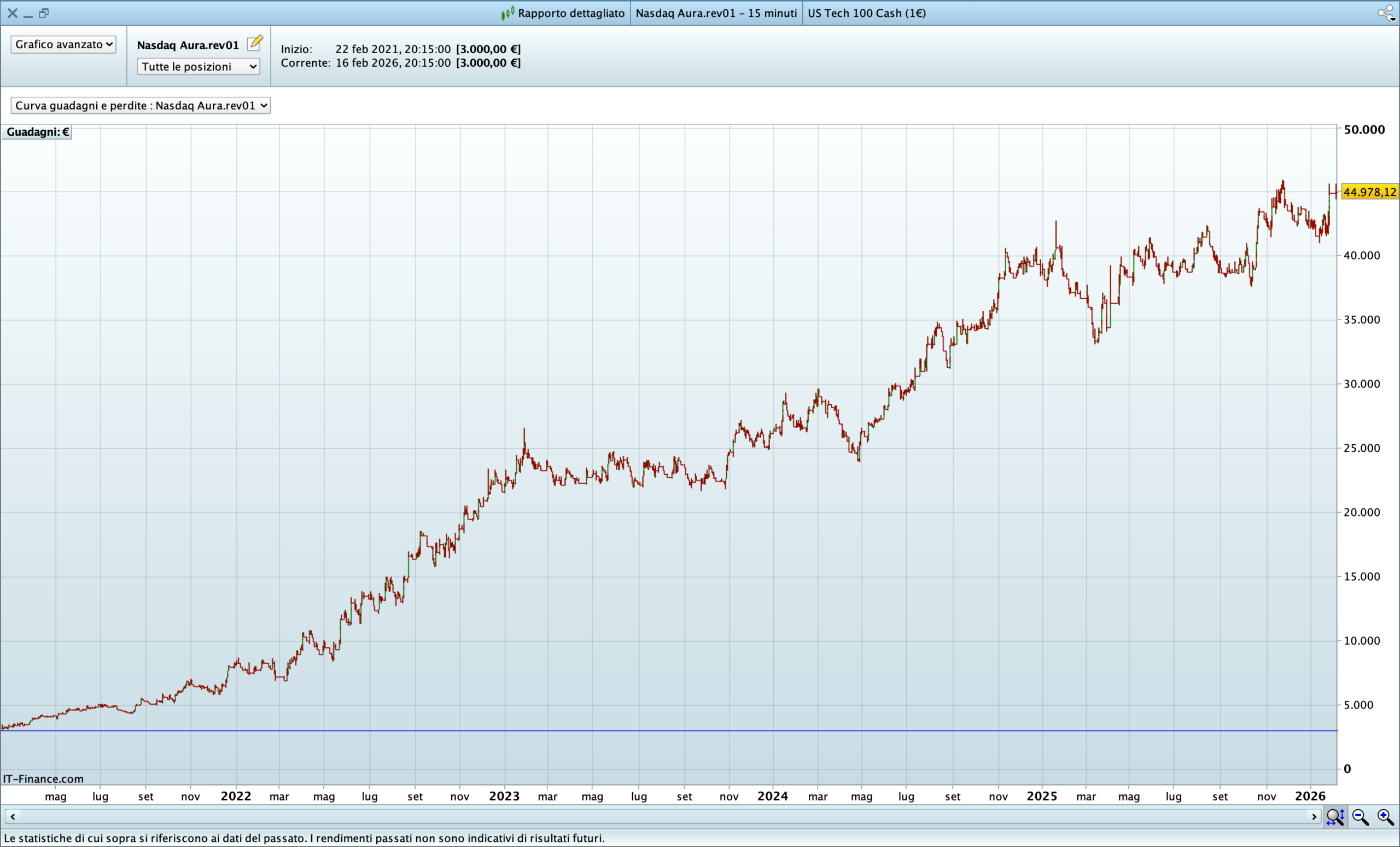Viewport: 1400px width, 847px height.
Task: Click the yellow 44.978,12 price tag
Action: 1369,192
